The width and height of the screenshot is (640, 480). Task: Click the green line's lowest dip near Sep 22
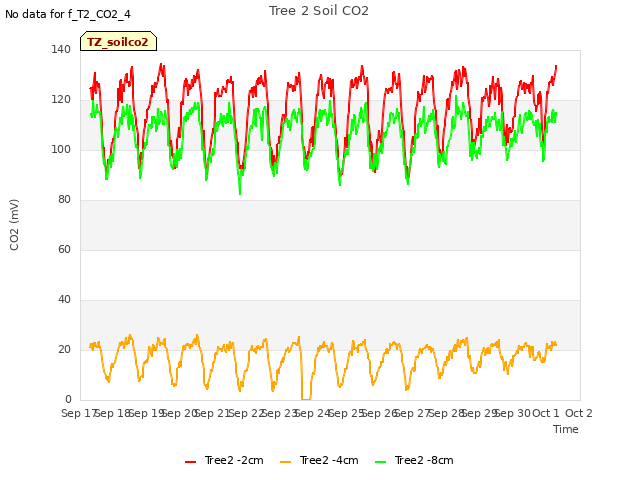pos(240,192)
